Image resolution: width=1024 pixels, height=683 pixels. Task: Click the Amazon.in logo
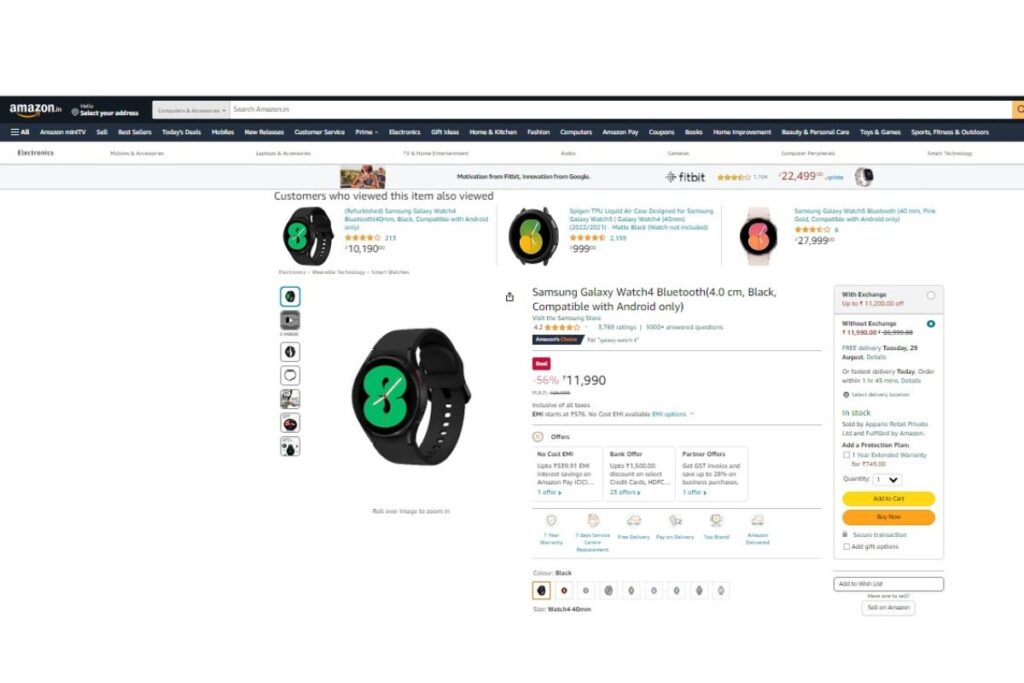(x=35, y=110)
